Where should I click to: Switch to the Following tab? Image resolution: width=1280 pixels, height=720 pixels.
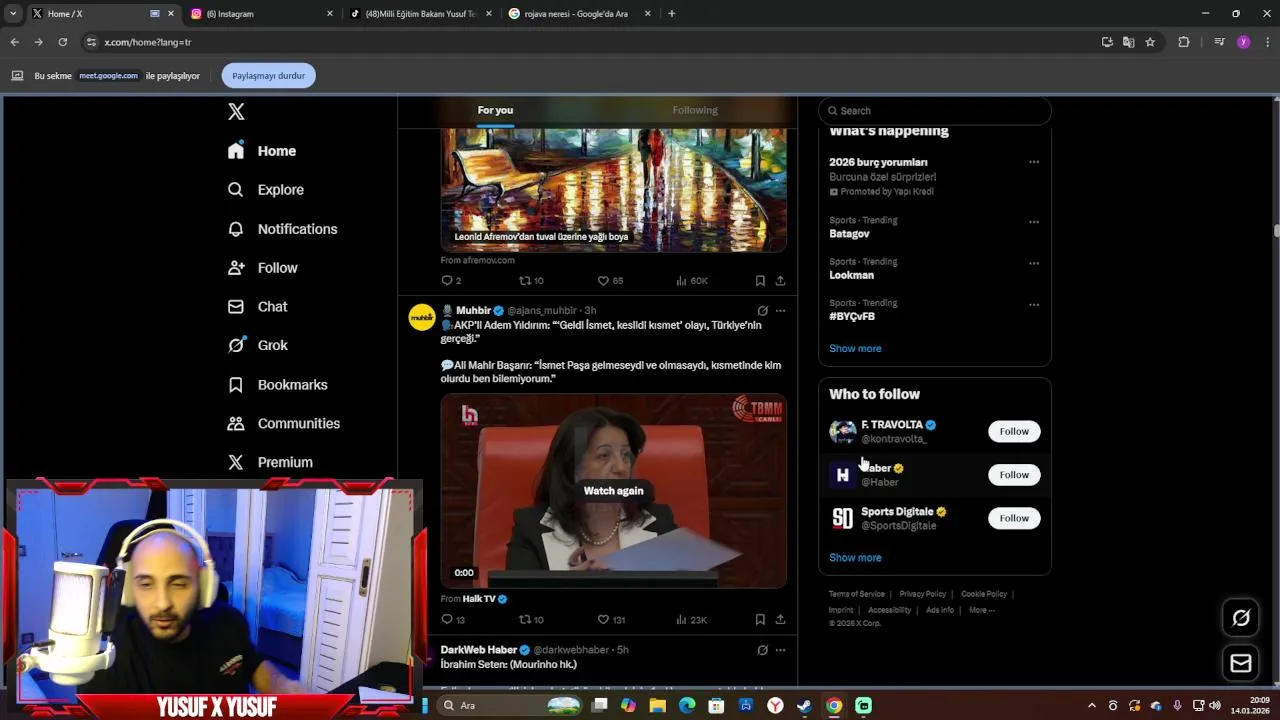[695, 110]
